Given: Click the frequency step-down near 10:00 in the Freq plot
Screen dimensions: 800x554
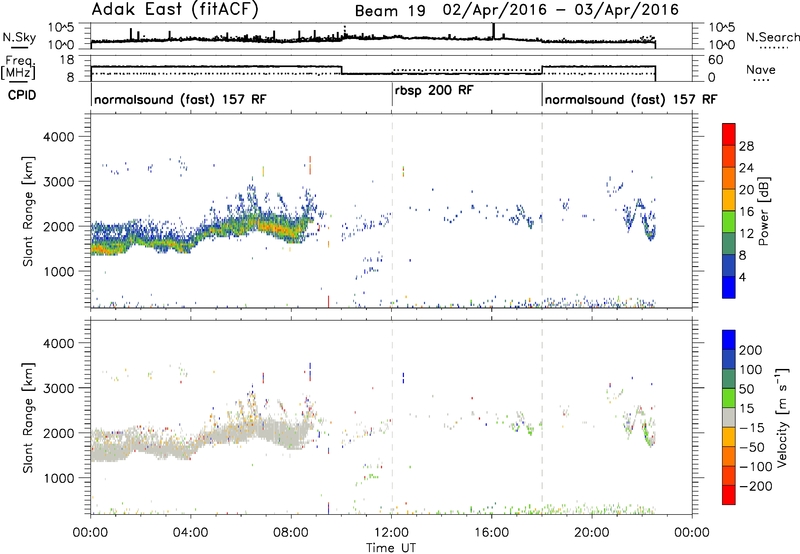Looking at the screenshot, I should (x=341, y=70).
